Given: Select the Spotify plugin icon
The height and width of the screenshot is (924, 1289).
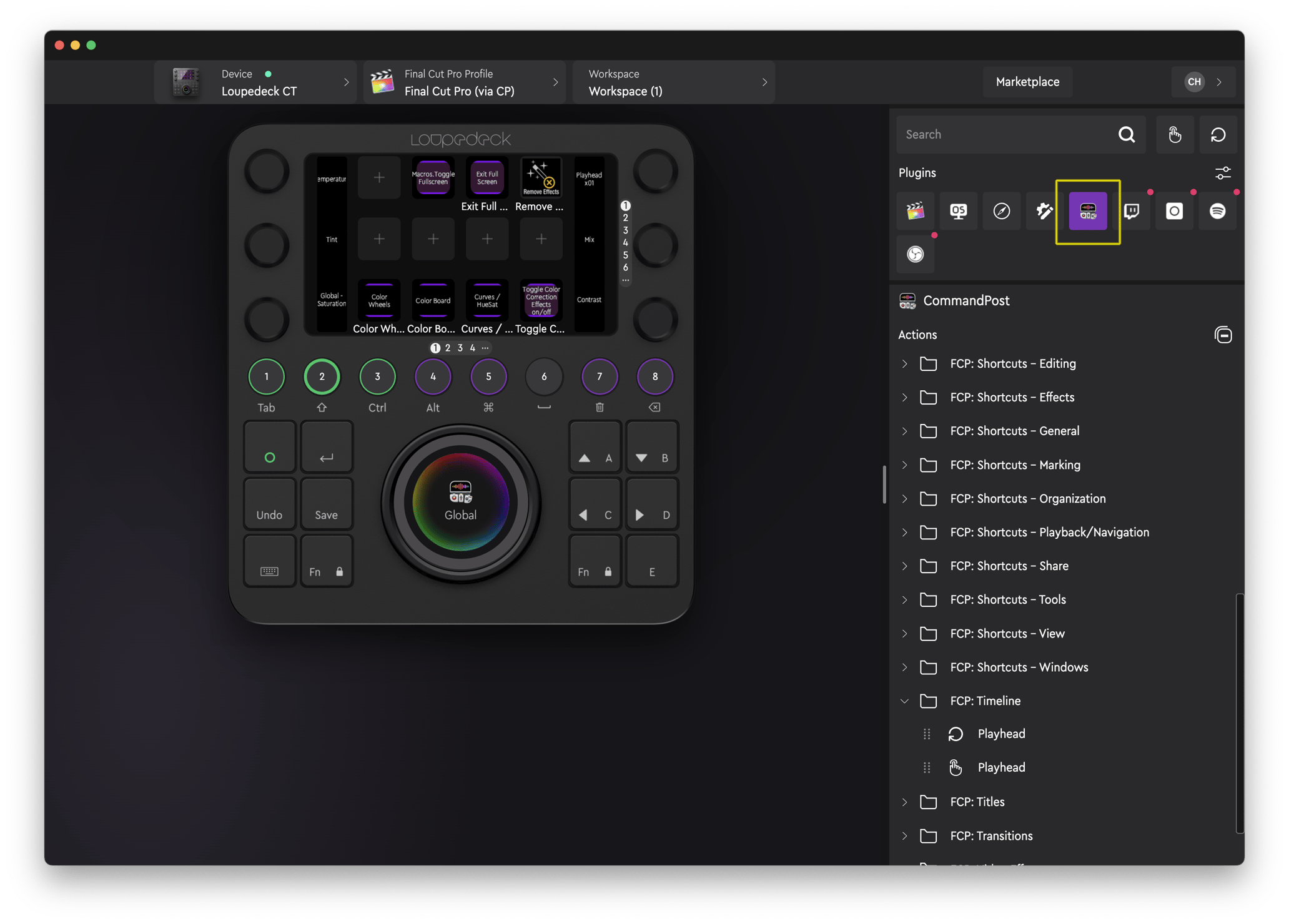Looking at the screenshot, I should (x=1217, y=211).
